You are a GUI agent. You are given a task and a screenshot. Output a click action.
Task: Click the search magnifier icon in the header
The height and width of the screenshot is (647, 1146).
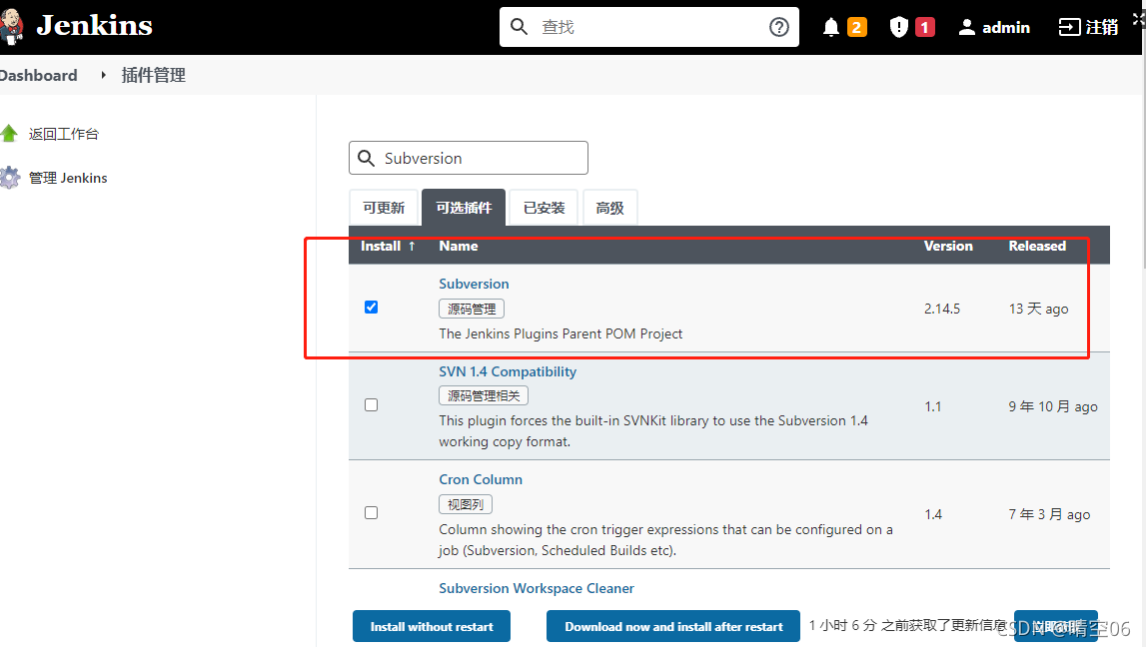(519, 27)
